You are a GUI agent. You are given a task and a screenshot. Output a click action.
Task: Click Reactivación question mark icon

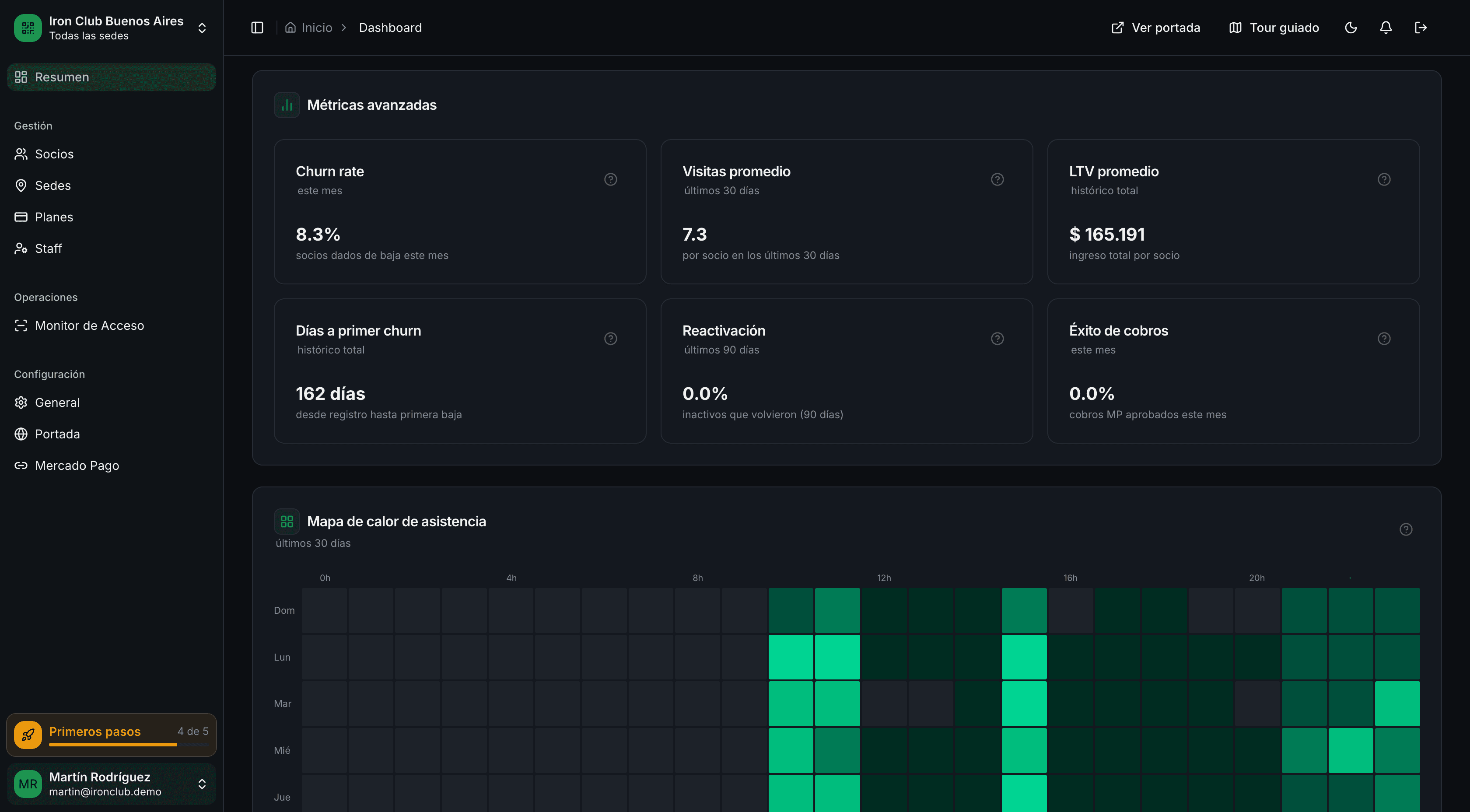point(997,338)
